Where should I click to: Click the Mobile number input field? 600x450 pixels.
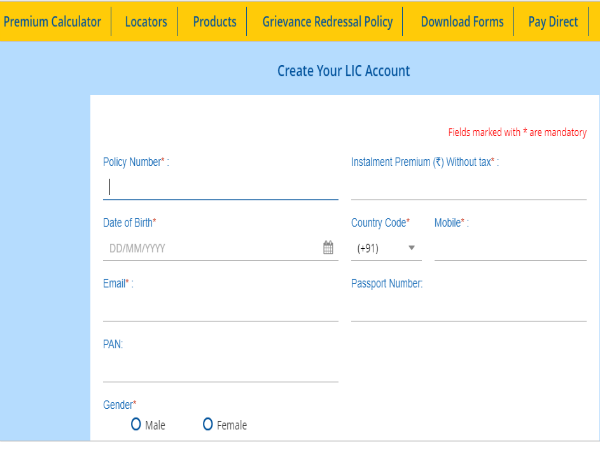coord(510,248)
